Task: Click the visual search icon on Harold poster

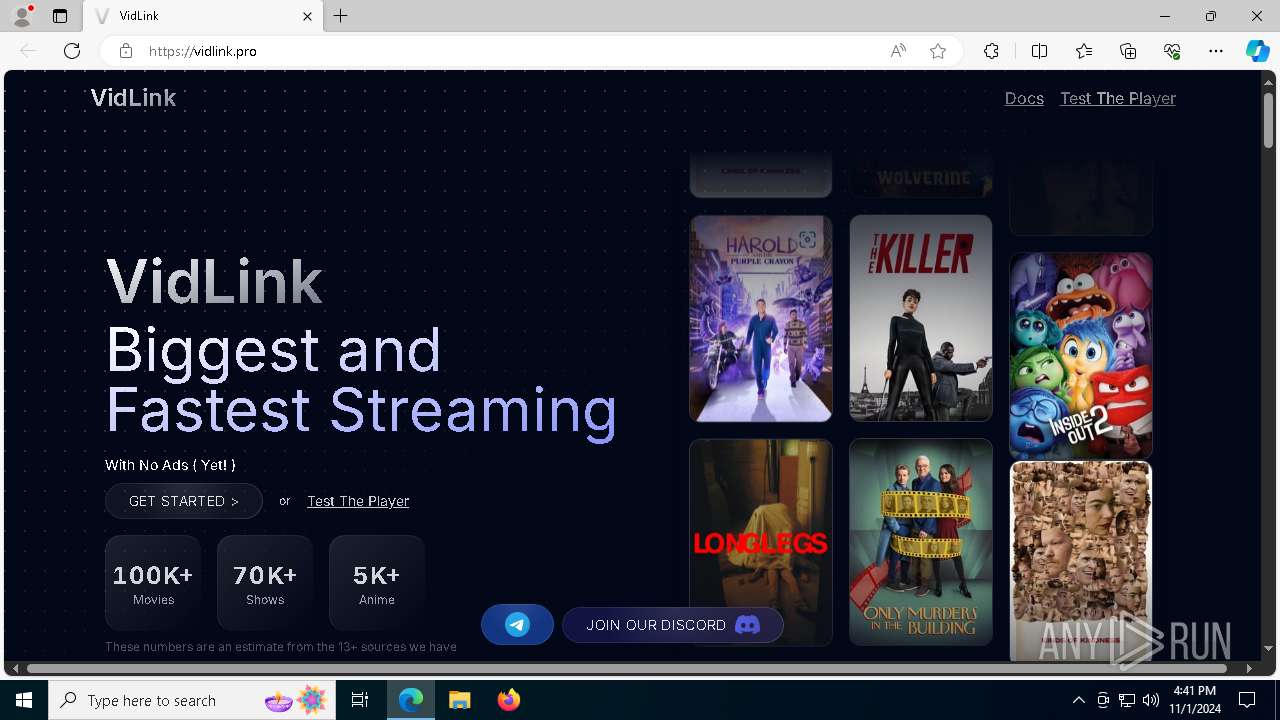Action: pos(807,239)
